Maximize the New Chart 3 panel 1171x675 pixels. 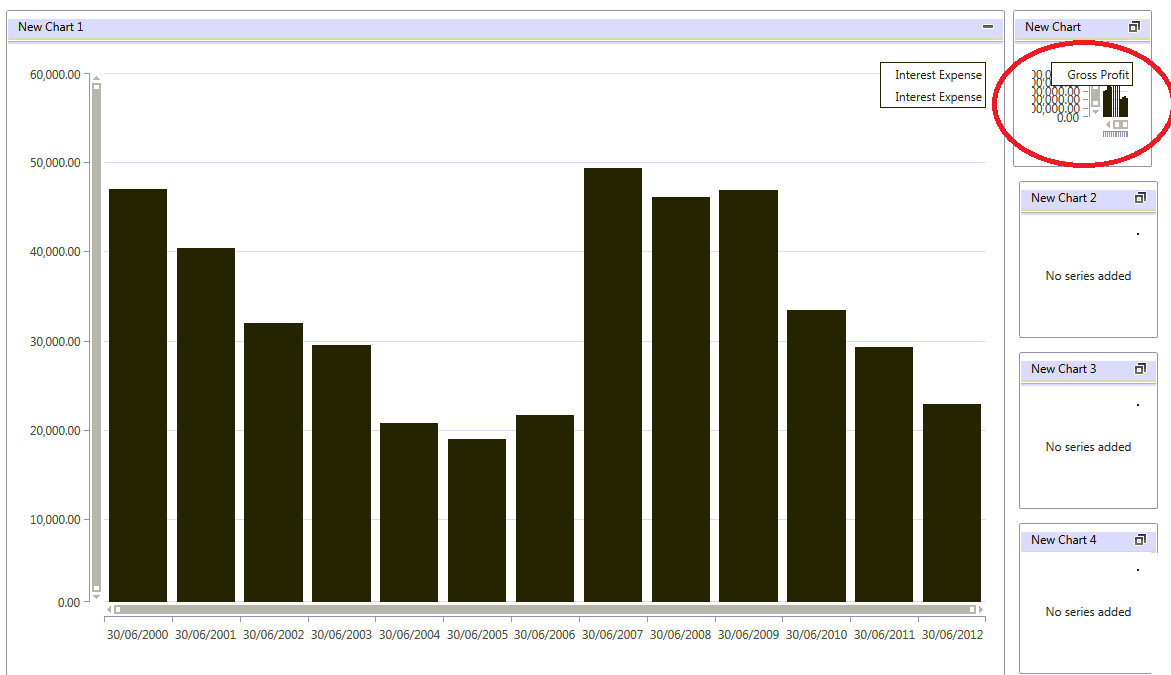point(1140,369)
